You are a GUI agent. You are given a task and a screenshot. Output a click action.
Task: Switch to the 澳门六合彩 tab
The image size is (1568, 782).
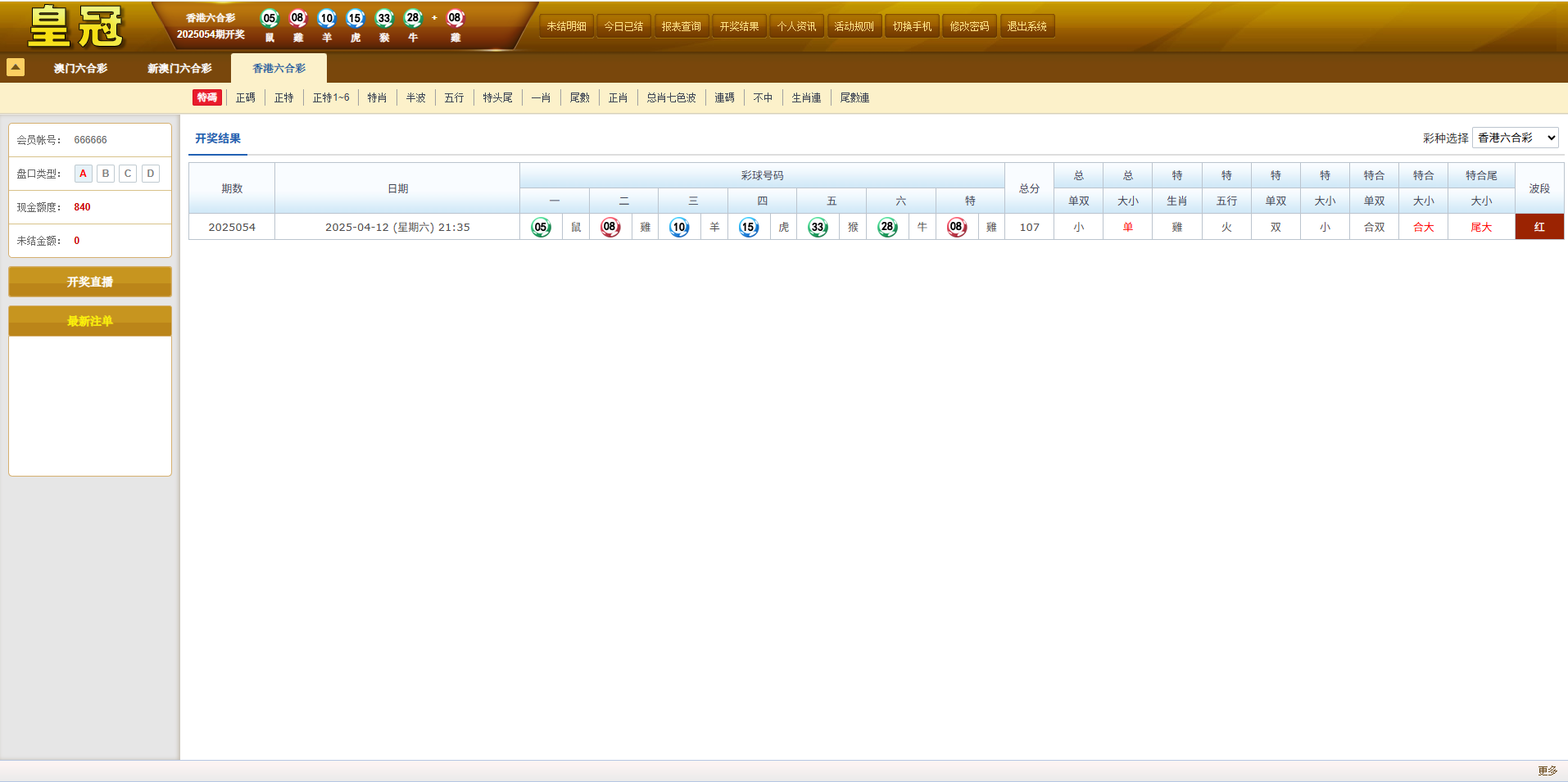pos(80,69)
